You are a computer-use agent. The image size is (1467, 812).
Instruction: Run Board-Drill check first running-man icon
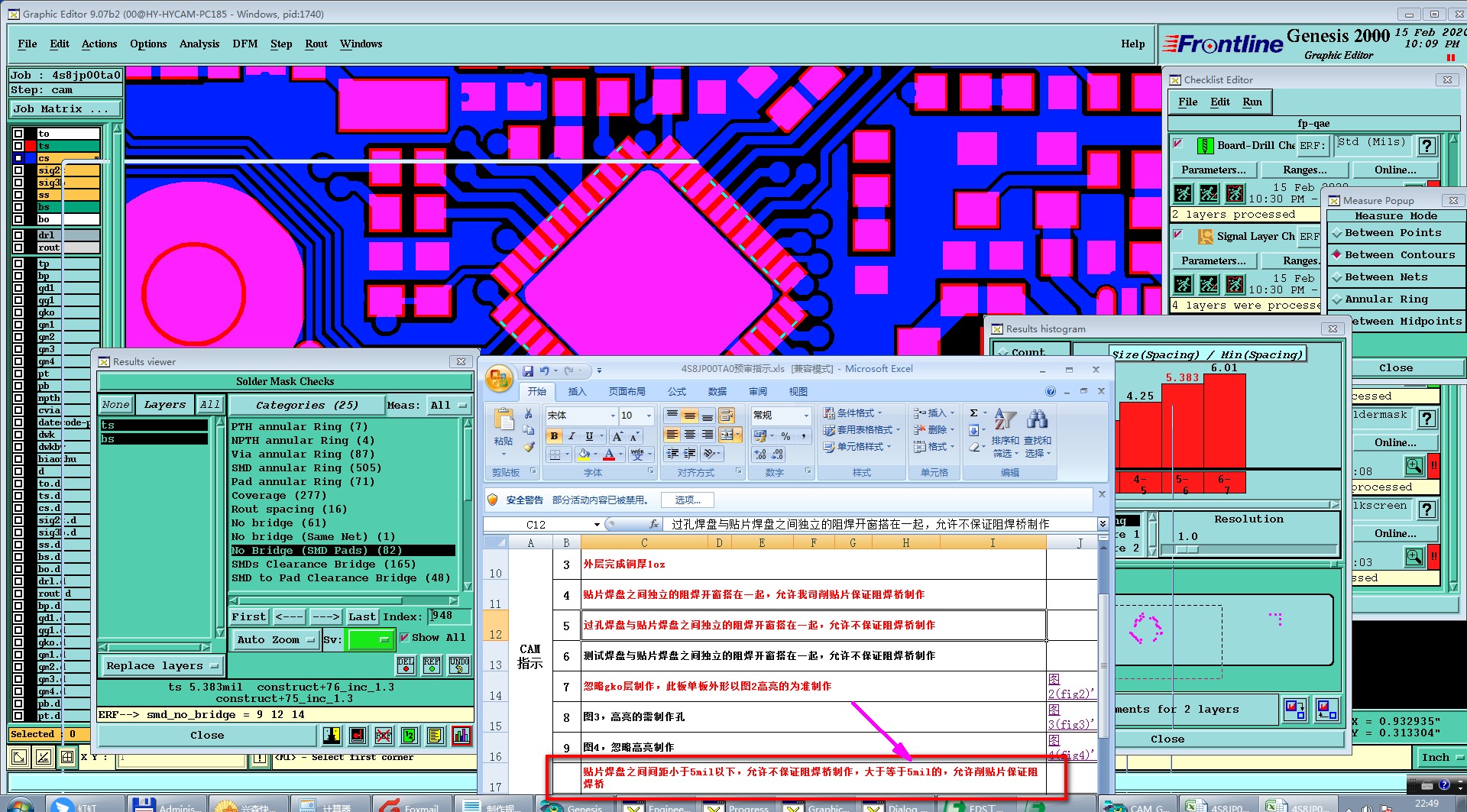click(x=1183, y=193)
